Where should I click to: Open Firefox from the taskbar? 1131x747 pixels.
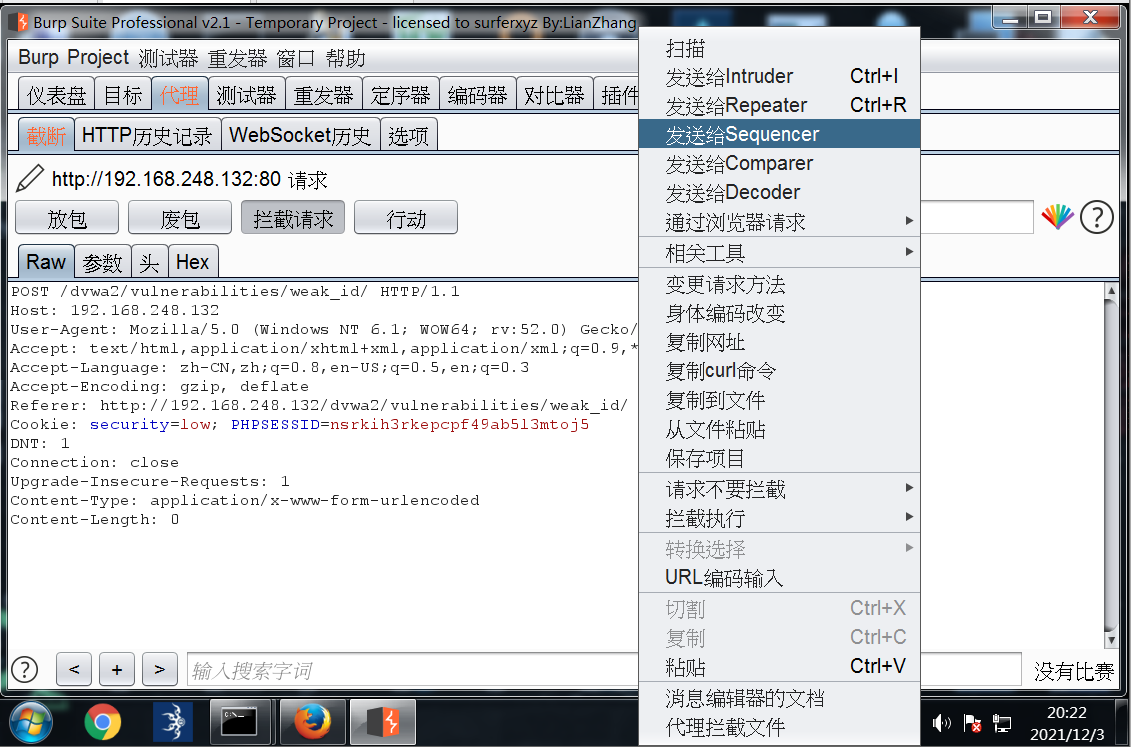tap(312, 722)
